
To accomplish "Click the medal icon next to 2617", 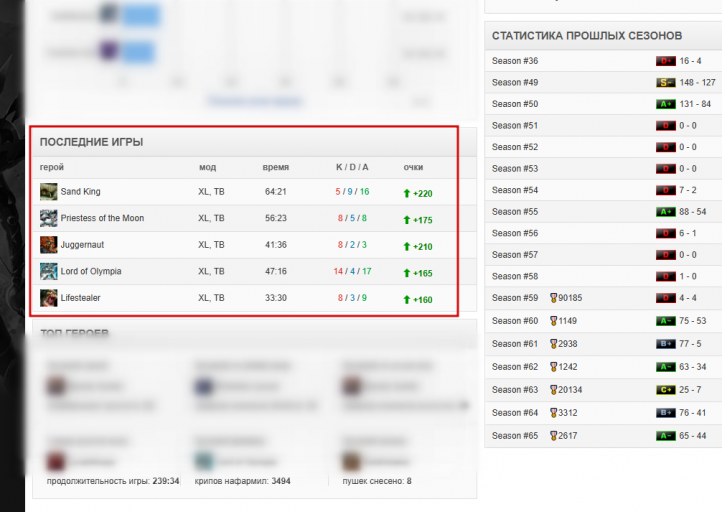I will [553, 436].
